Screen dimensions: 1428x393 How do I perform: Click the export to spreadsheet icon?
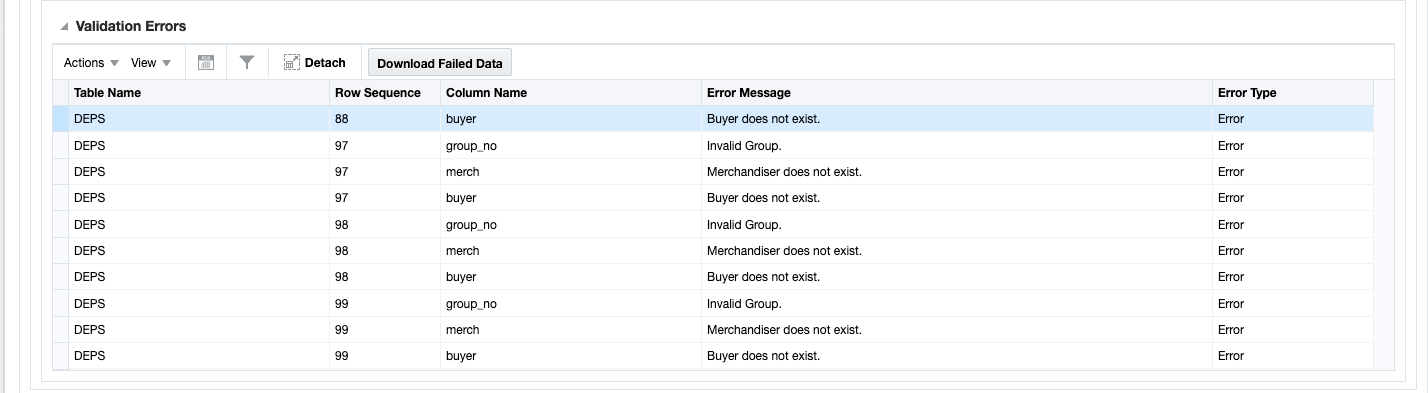click(206, 63)
